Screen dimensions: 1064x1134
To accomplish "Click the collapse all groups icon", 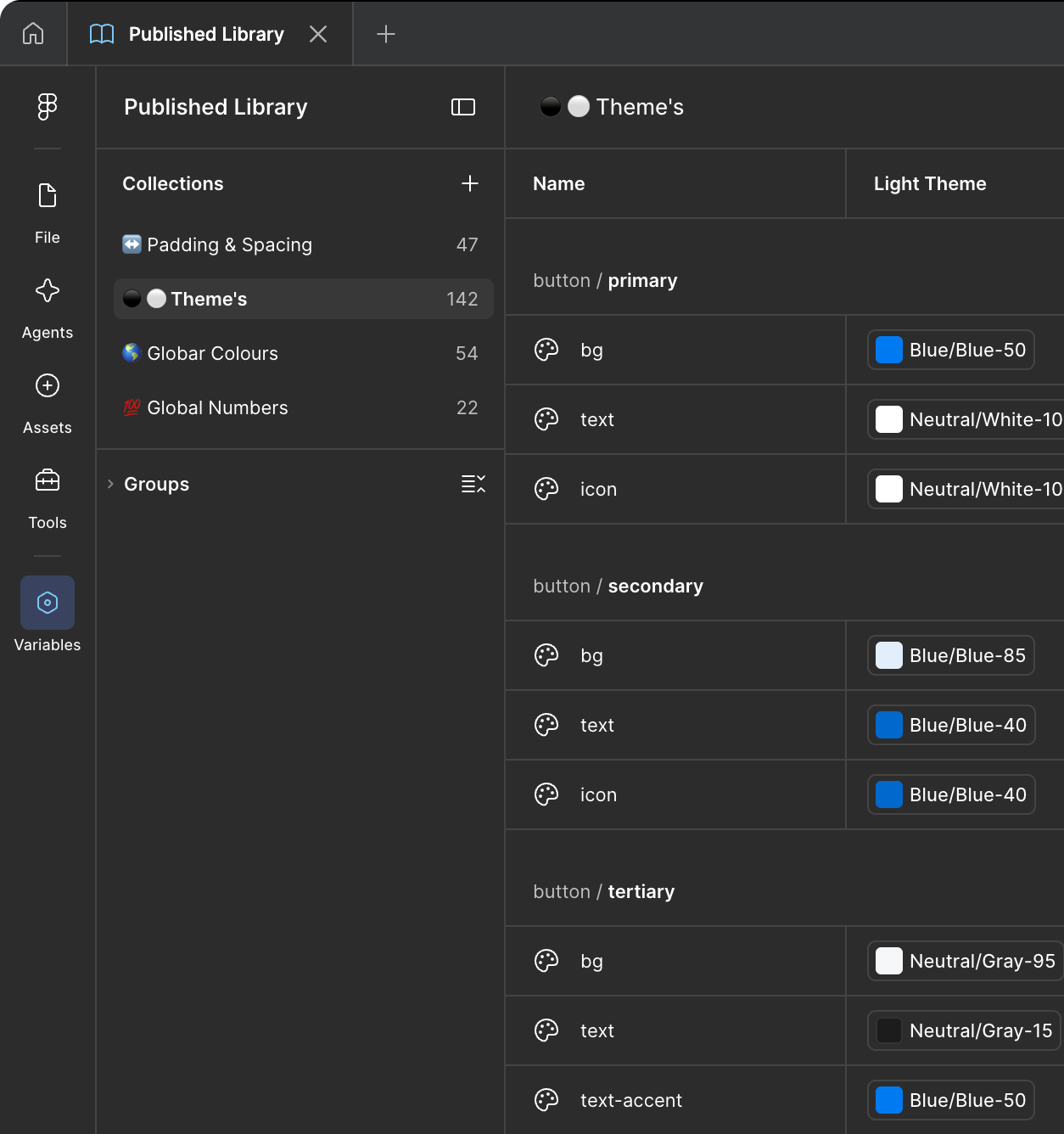I will pyautogui.click(x=473, y=484).
